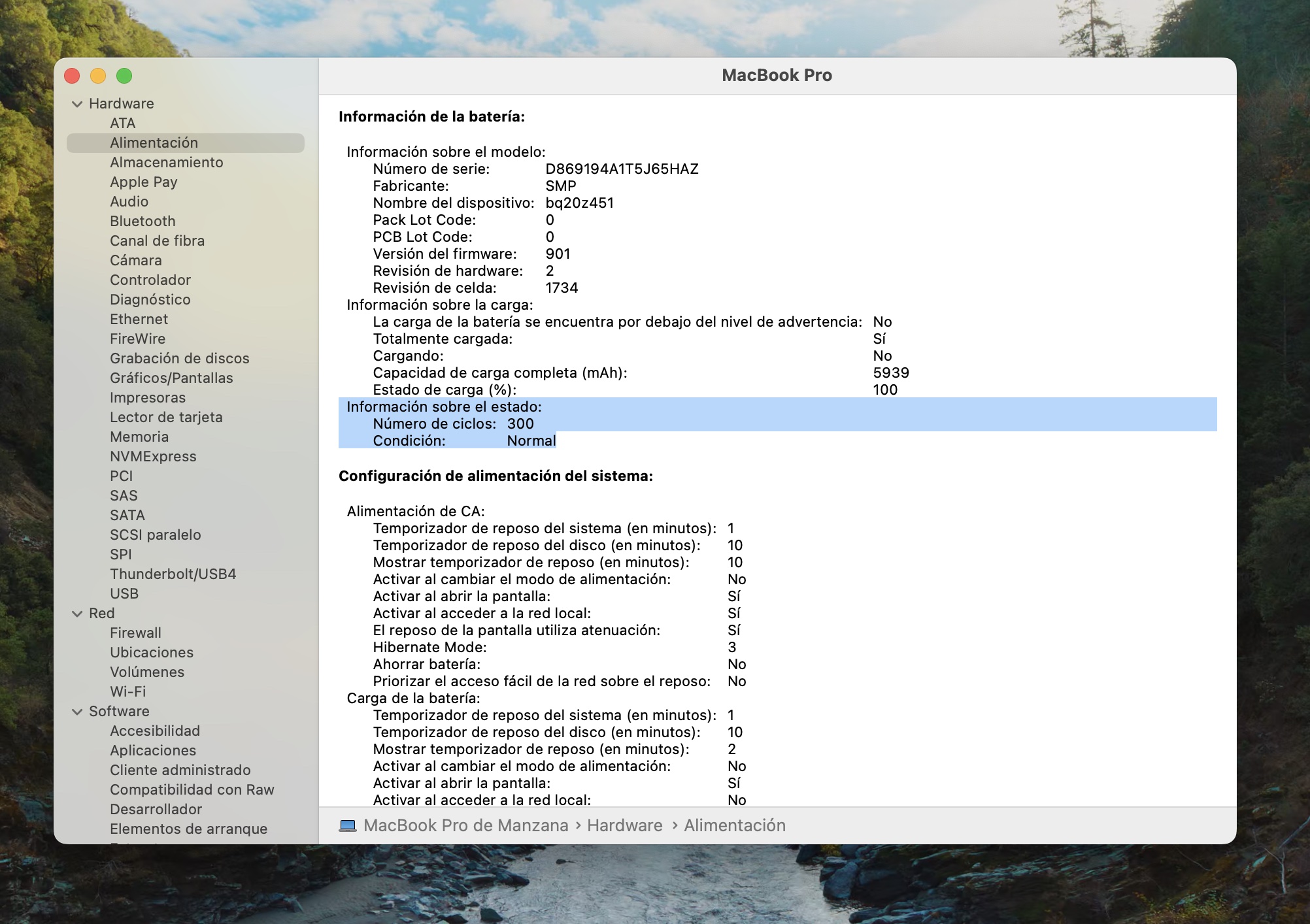Image resolution: width=1310 pixels, height=924 pixels.
Task: Click MacBook Pro de Manzana path item
Action: pyautogui.click(x=465, y=825)
